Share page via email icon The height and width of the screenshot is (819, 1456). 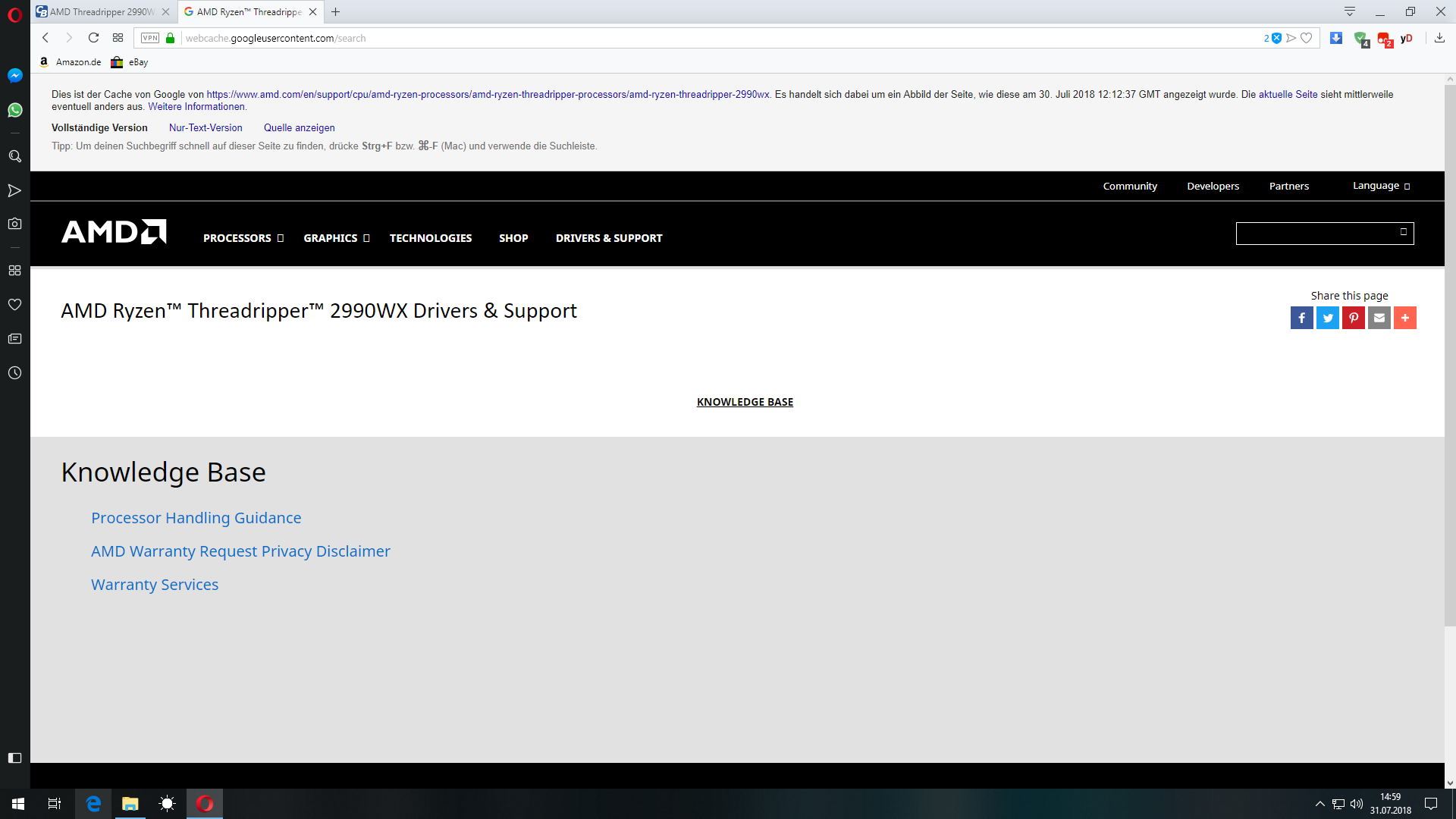[1379, 318]
